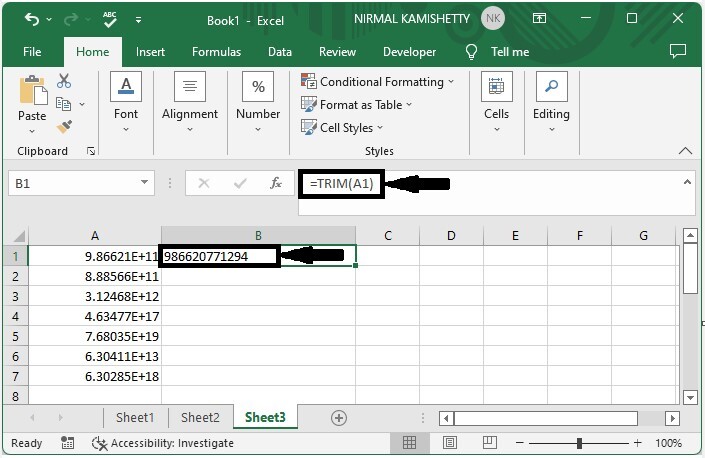Run the ABC spelling check icon

[x=109, y=19]
